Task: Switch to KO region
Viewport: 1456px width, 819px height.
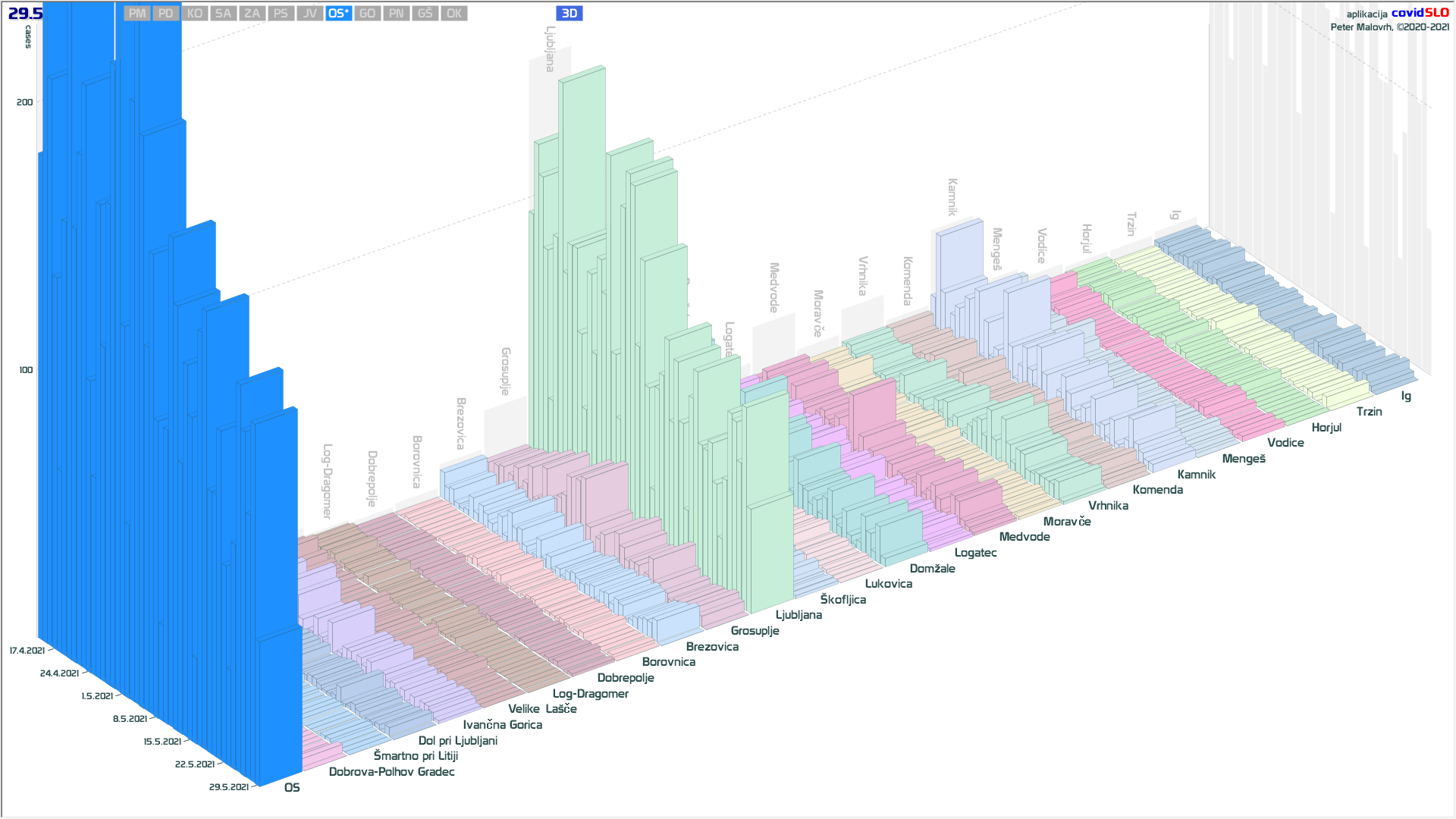Action: (195, 14)
